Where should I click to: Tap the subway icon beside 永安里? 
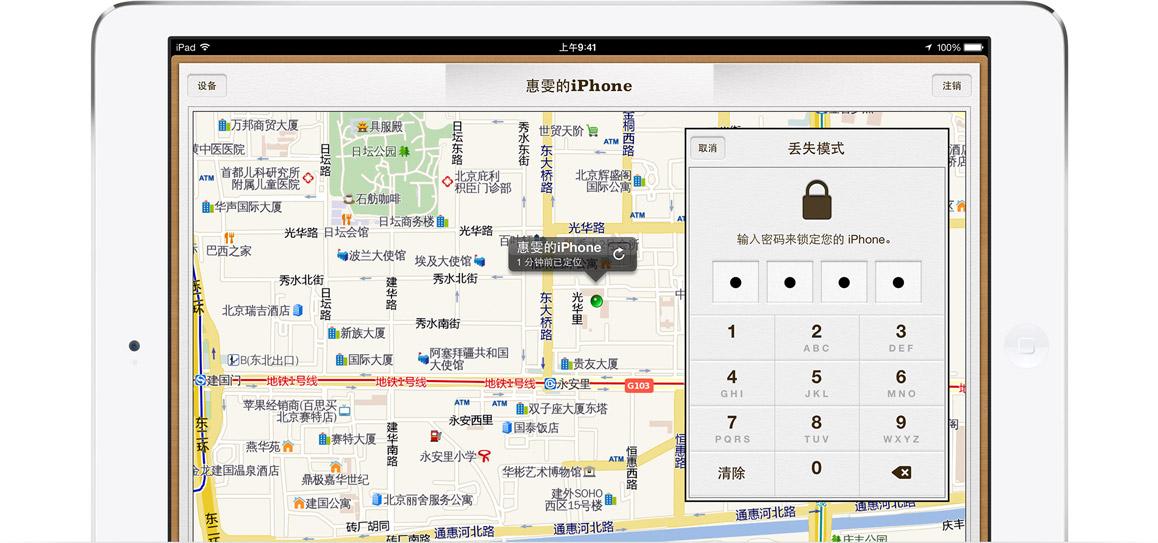(549, 383)
